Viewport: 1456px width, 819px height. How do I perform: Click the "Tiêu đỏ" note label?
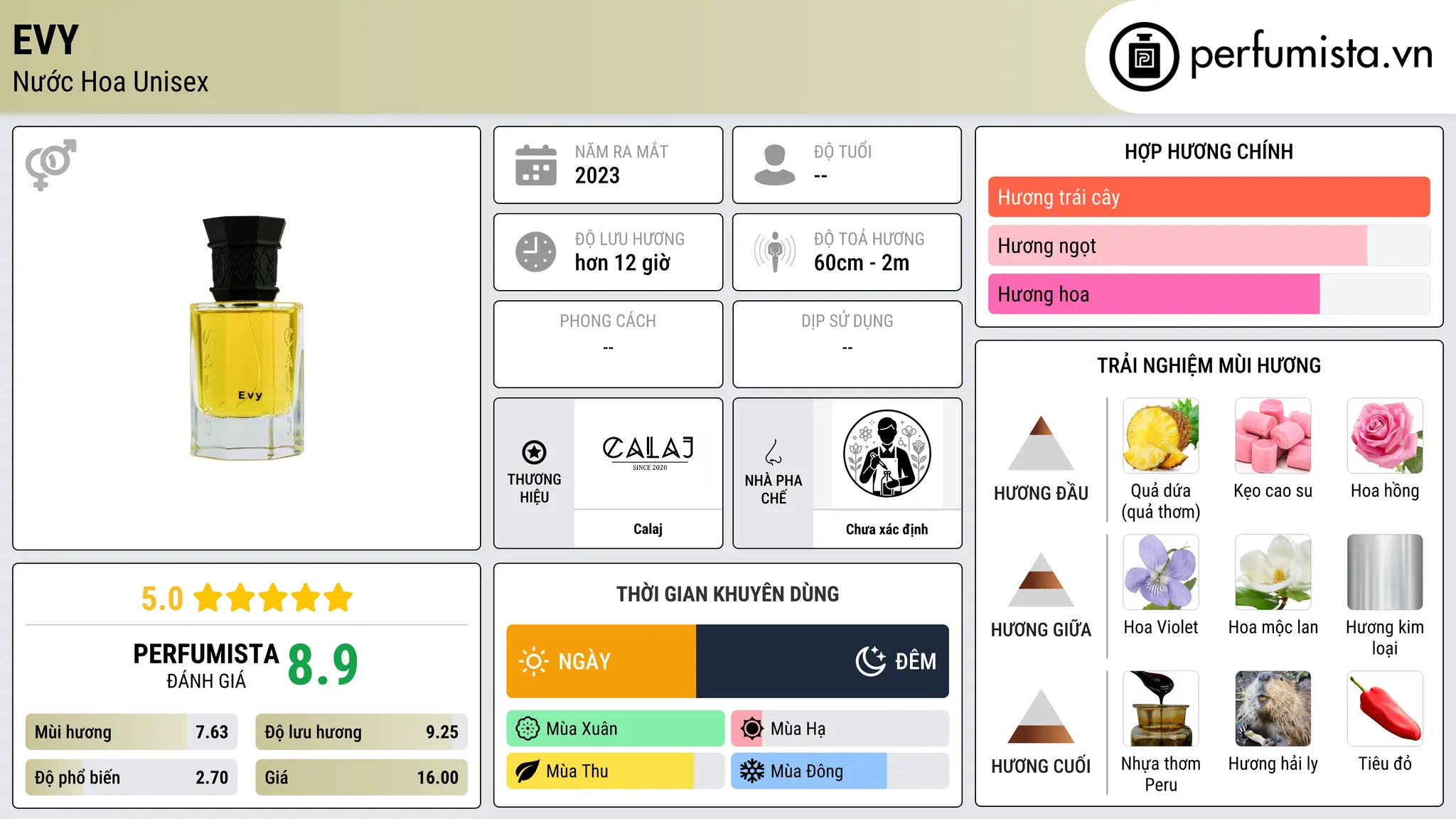click(1385, 764)
